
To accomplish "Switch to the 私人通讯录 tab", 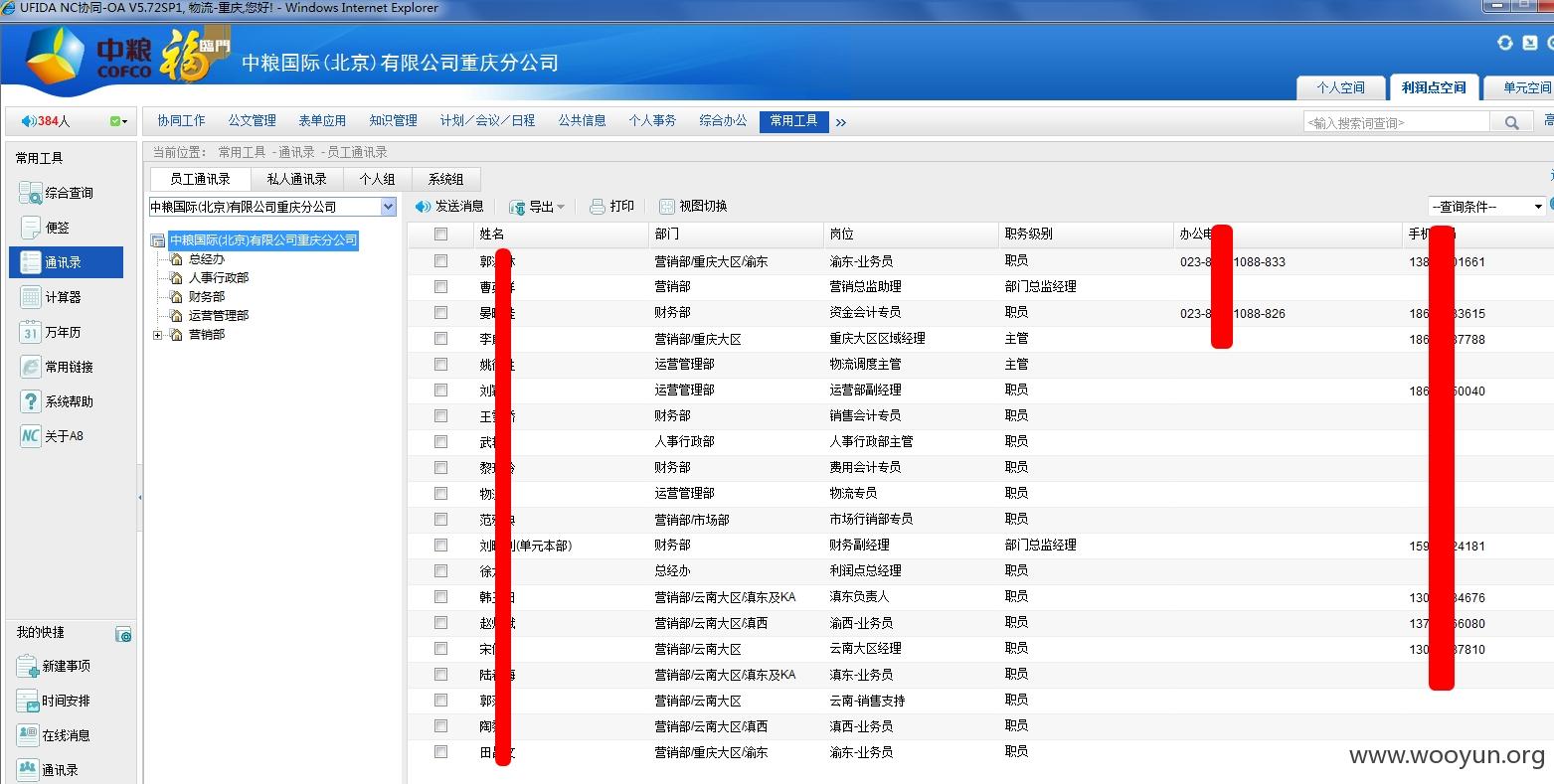I will (x=296, y=179).
